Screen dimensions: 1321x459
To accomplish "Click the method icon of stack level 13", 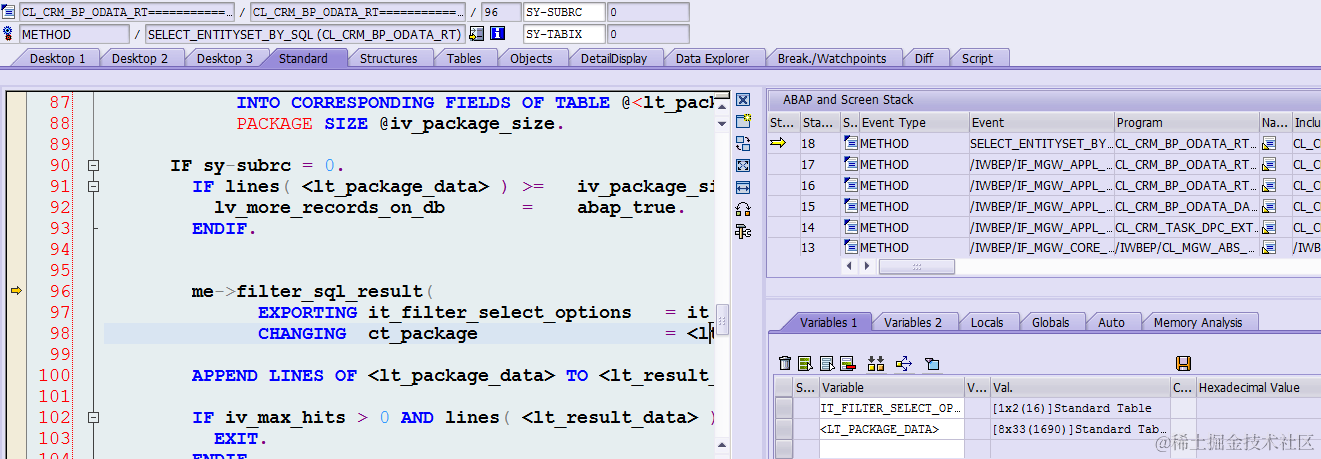I will [x=850, y=247].
